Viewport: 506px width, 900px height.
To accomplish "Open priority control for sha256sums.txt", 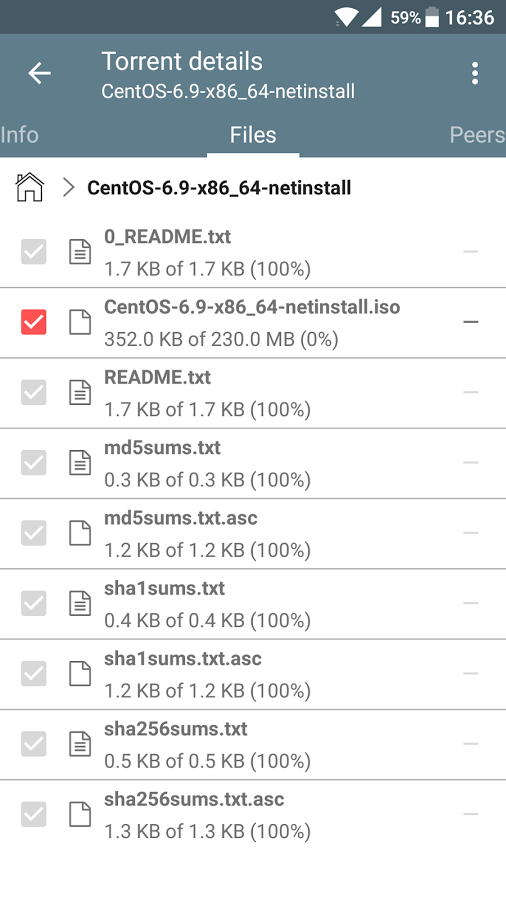I will coord(470,744).
